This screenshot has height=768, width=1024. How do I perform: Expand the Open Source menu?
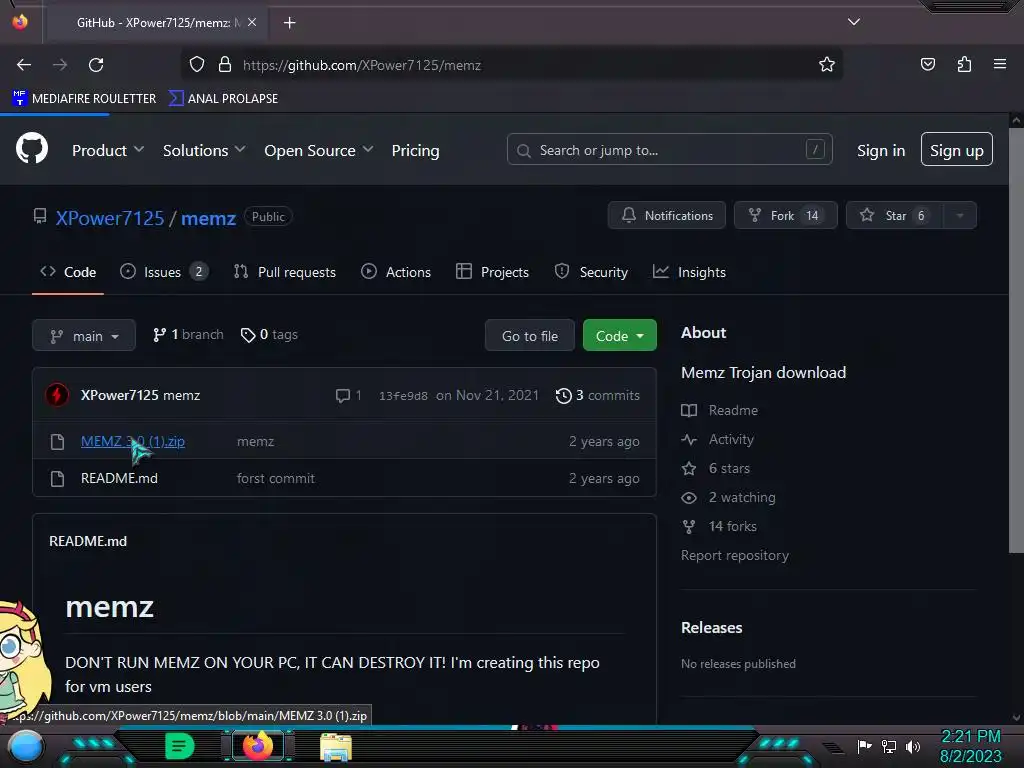pos(319,150)
